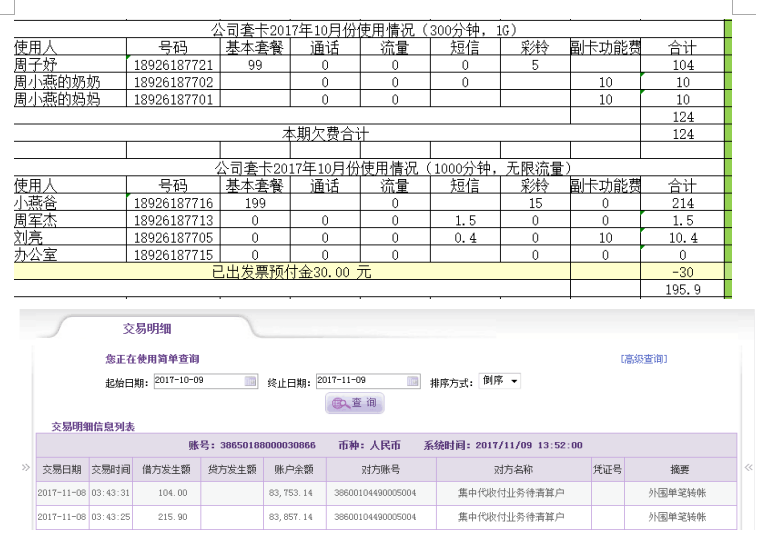Open the start date calendar picker
The width and height of the screenshot is (762, 546).
click(x=250, y=381)
